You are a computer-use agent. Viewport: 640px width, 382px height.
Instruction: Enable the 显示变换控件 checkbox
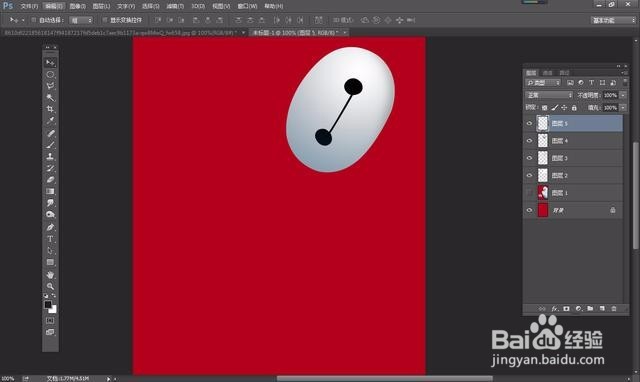104,20
